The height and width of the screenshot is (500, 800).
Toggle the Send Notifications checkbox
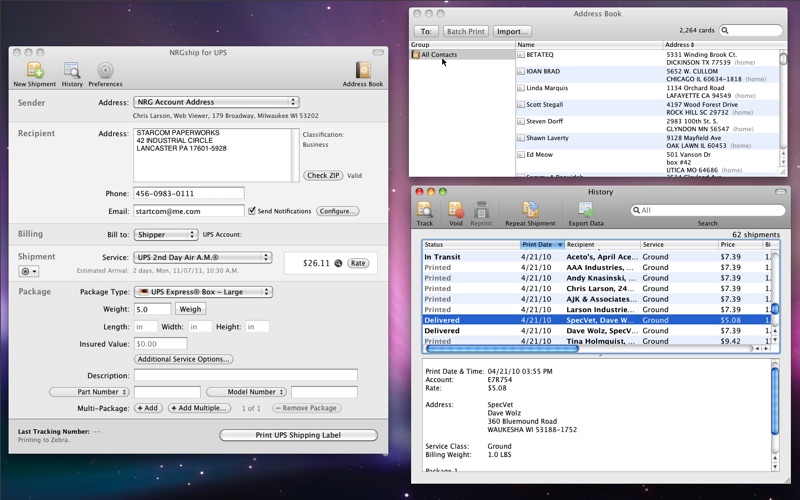click(x=252, y=210)
